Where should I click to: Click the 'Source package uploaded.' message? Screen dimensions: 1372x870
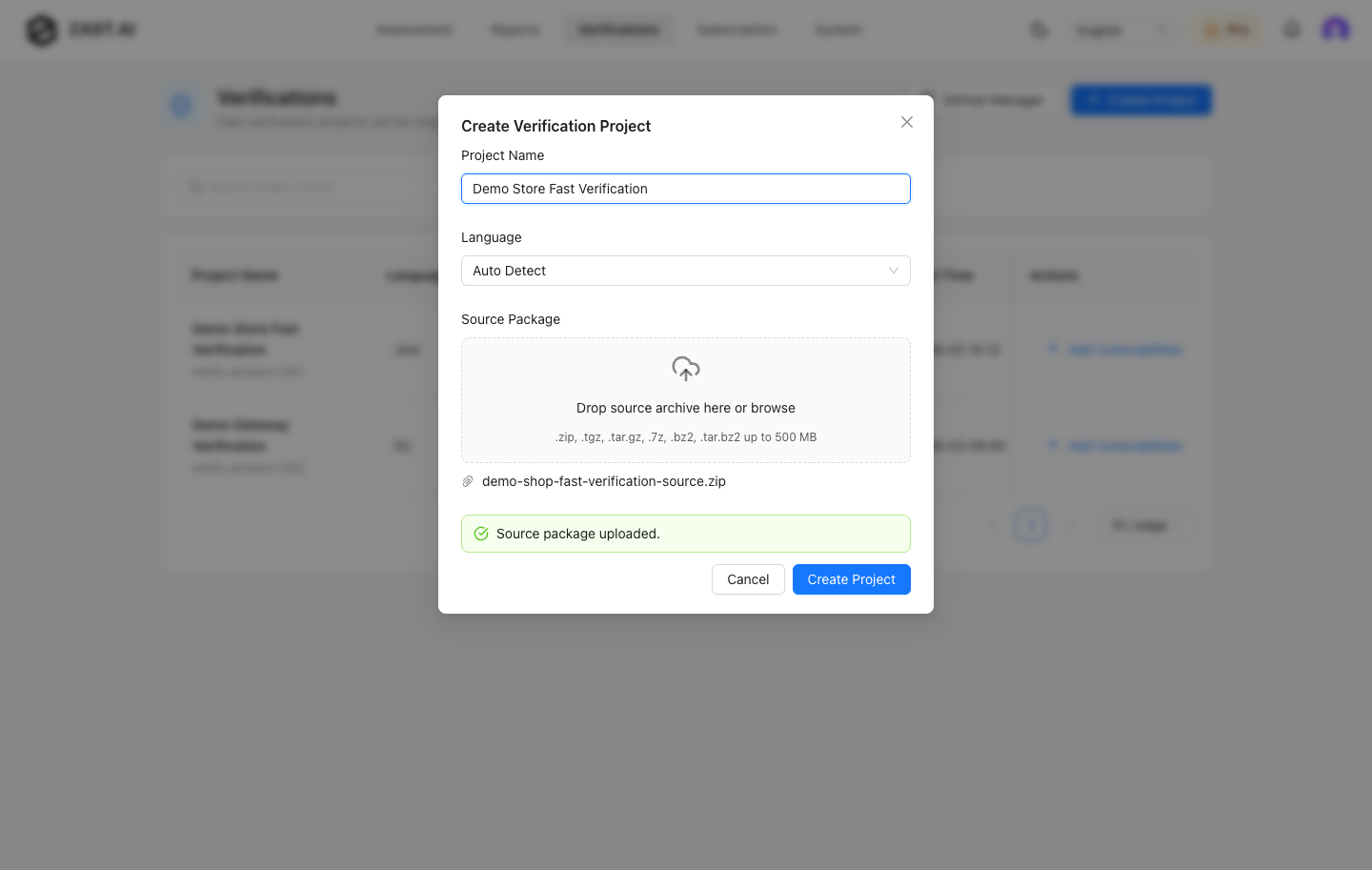[x=578, y=534]
